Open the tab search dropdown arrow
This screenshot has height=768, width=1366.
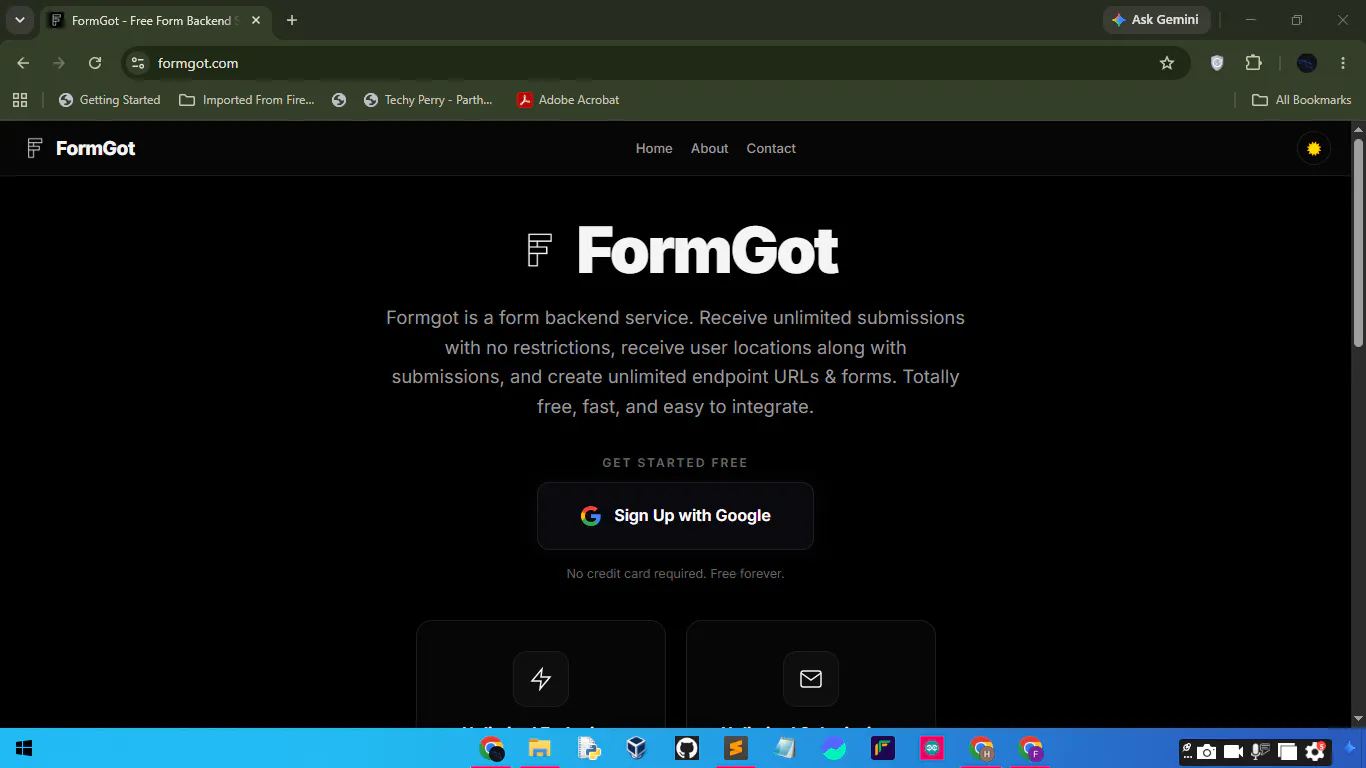[x=19, y=20]
